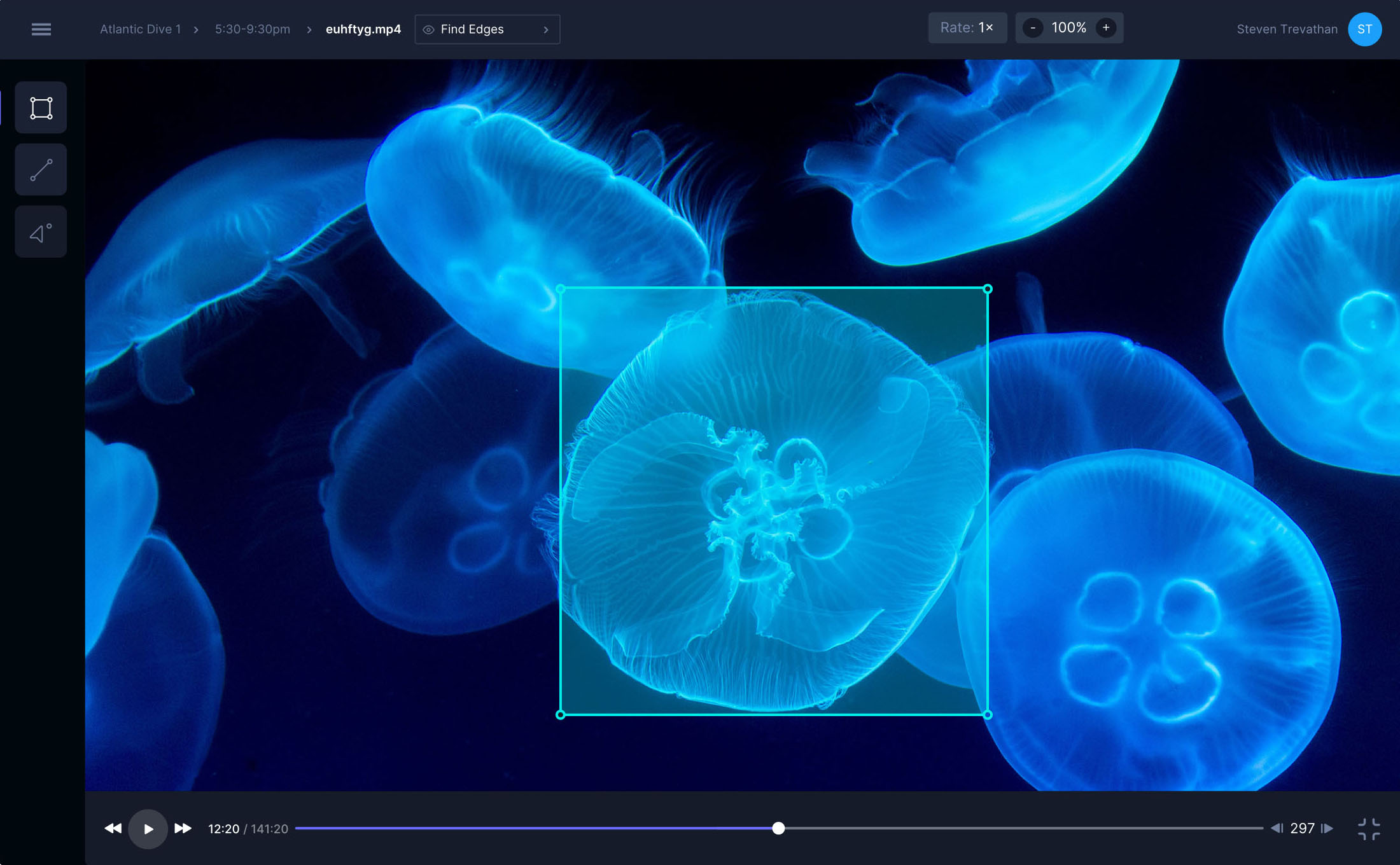Toggle the eye icon beside Find Edges
Viewport: 1400px width, 865px height.
(x=429, y=29)
